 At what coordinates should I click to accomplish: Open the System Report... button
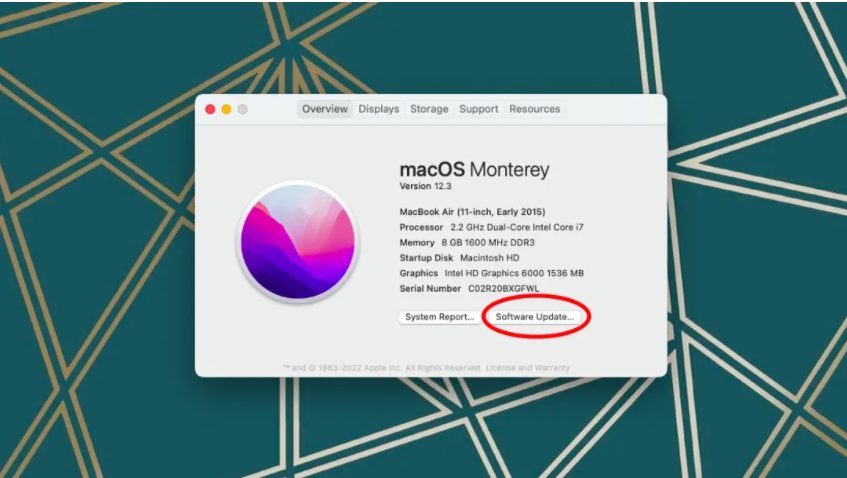pyautogui.click(x=440, y=317)
